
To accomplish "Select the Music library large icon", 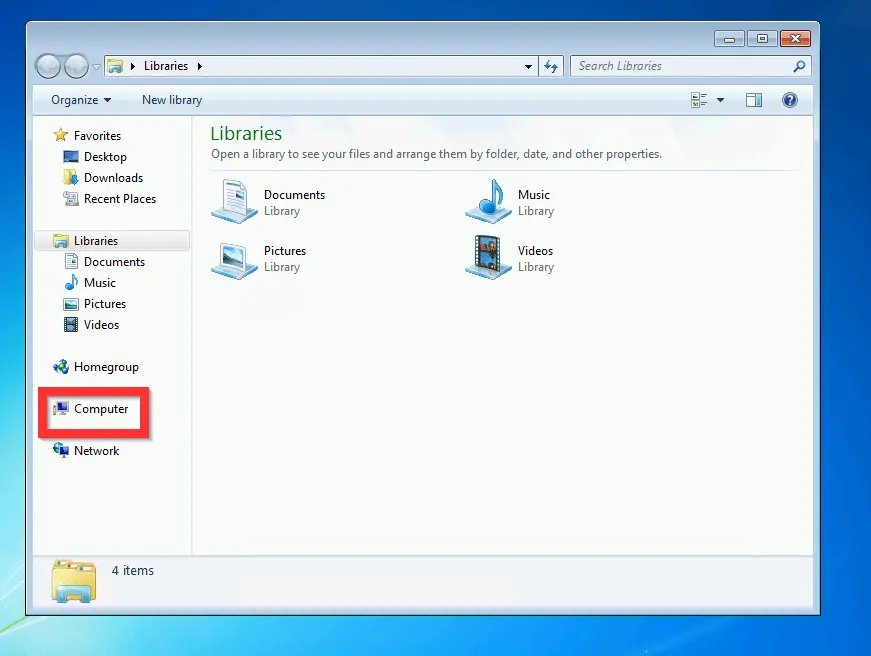I will point(488,202).
